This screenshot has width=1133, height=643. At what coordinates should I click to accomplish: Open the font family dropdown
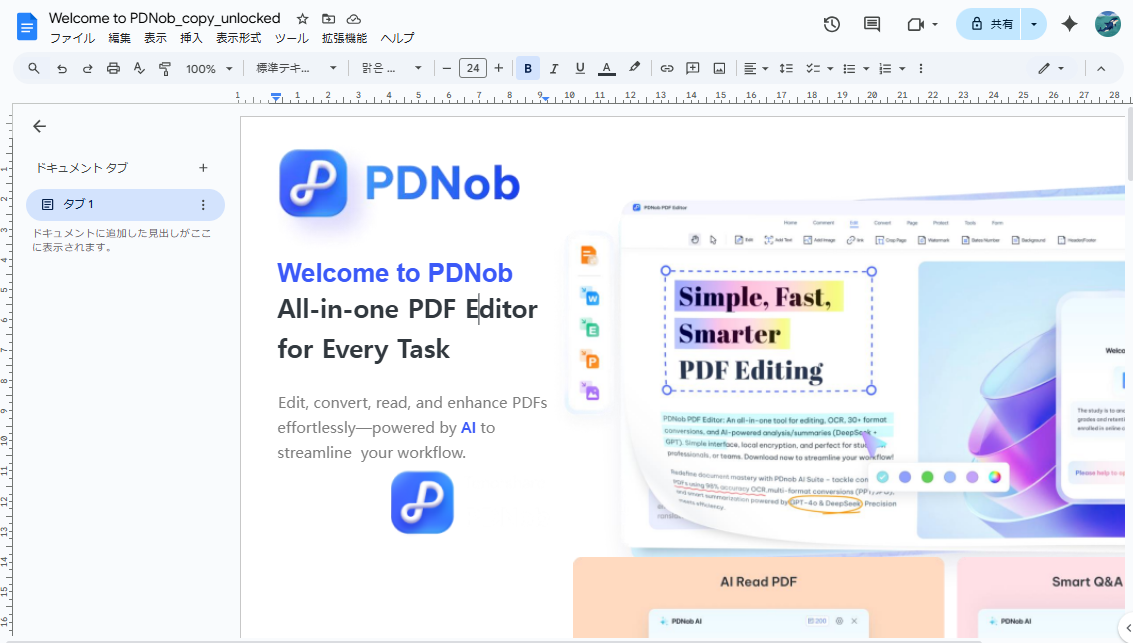tap(392, 69)
